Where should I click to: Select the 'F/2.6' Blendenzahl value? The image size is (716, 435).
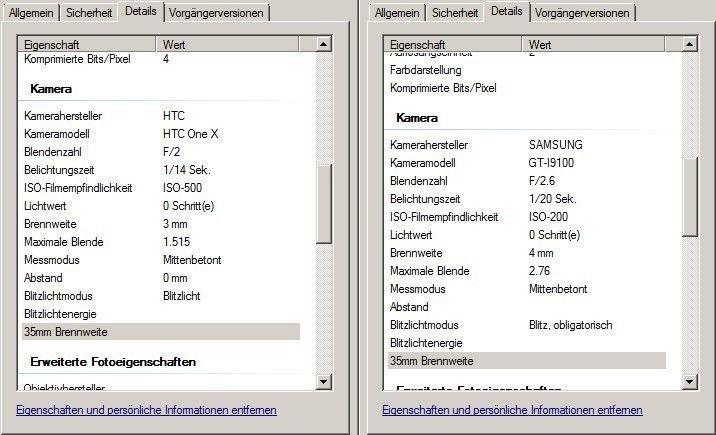coord(542,181)
